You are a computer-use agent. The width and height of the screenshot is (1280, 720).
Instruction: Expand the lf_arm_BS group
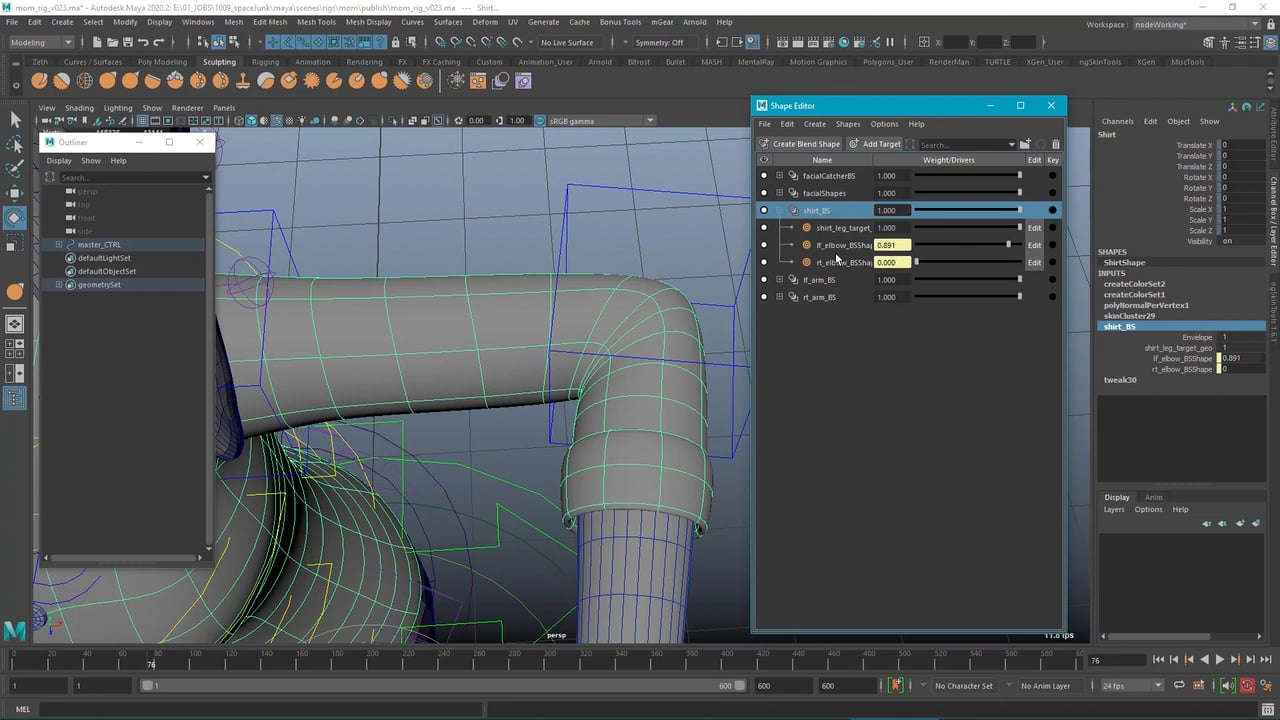pos(779,280)
